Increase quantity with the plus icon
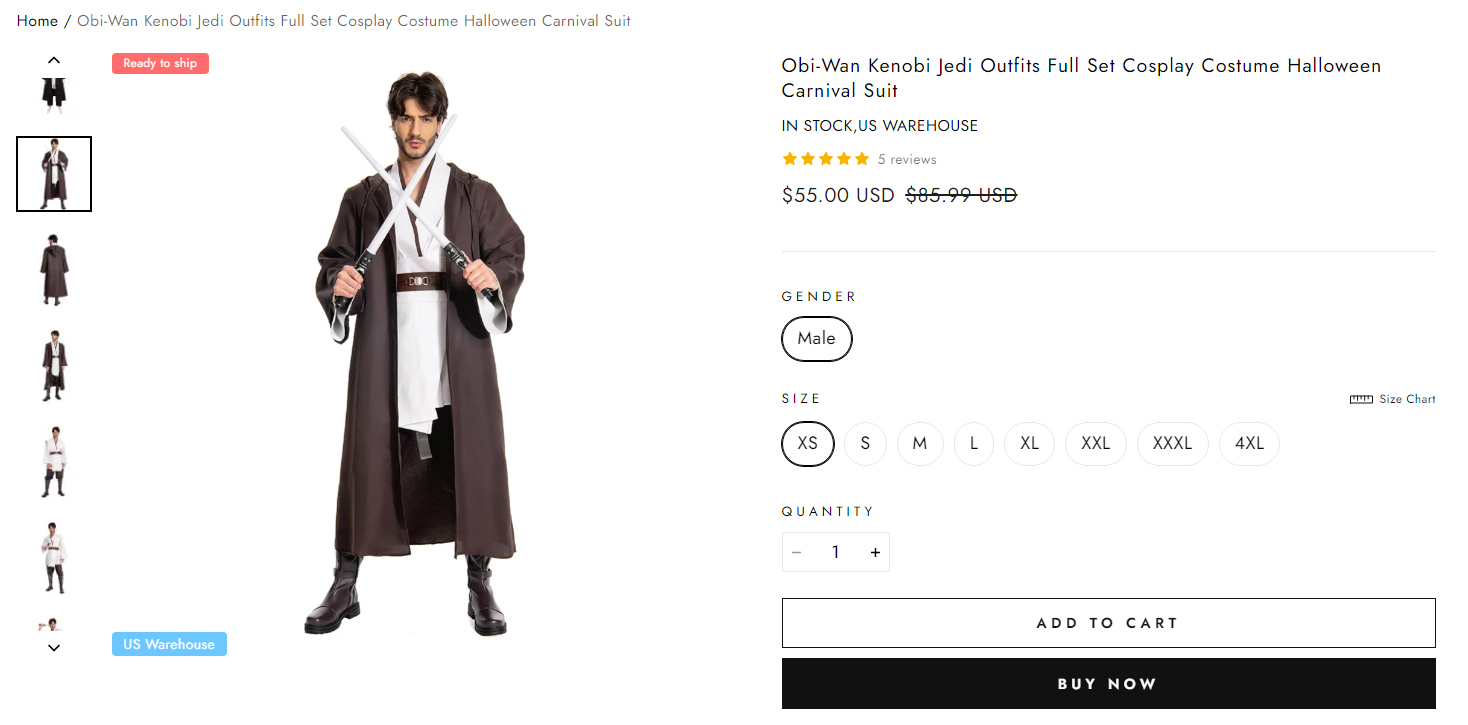Image resolution: width=1468 pixels, height=725 pixels. 875,552
